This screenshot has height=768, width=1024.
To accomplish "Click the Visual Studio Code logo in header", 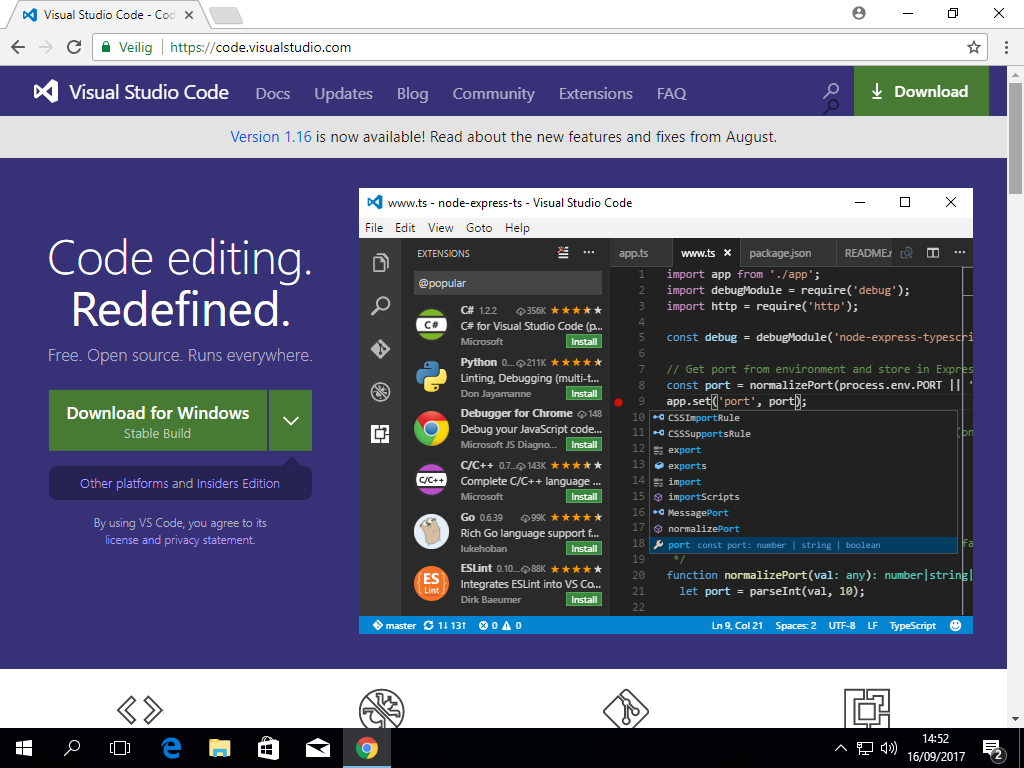I will (x=131, y=92).
